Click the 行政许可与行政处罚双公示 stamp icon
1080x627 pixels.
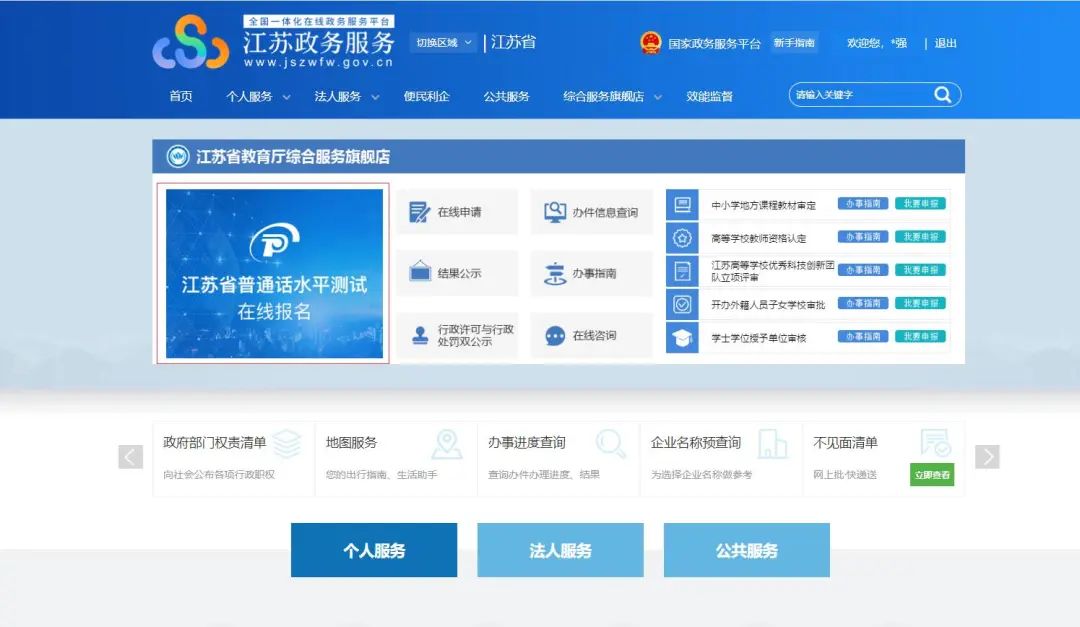[x=420, y=336]
